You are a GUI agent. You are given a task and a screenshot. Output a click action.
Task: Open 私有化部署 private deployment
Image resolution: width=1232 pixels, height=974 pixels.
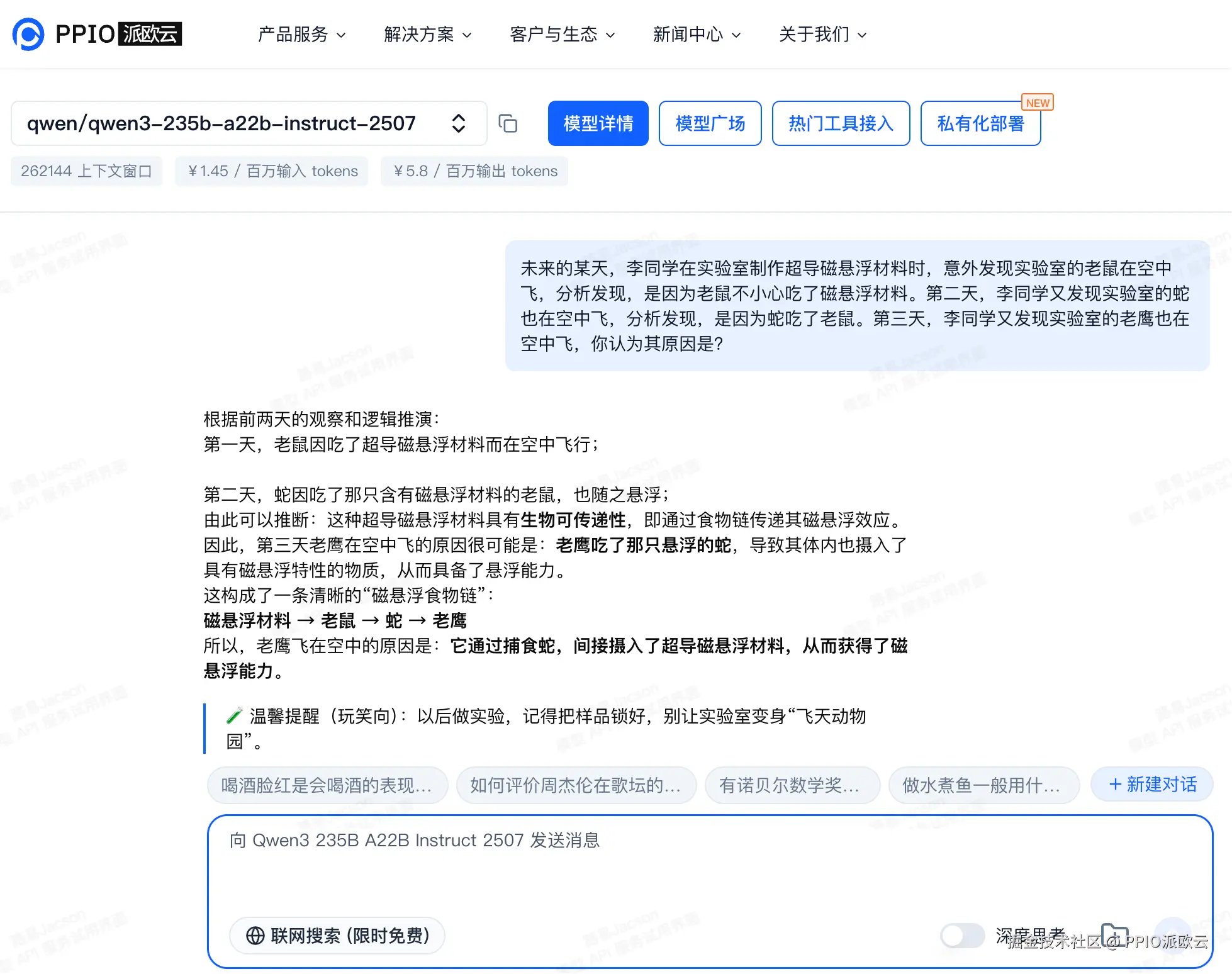coord(980,123)
